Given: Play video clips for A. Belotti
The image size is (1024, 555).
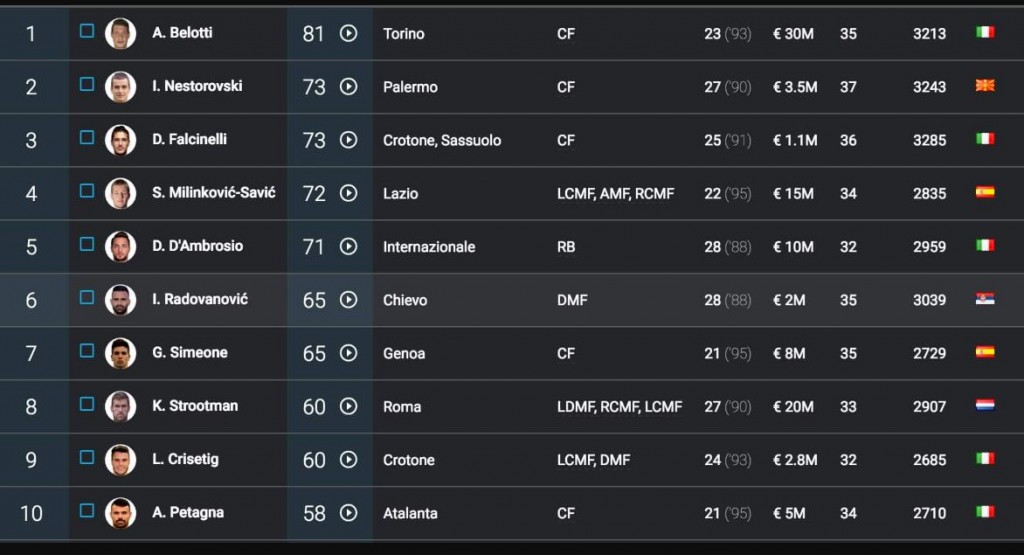Looking at the screenshot, I should coord(348,33).
